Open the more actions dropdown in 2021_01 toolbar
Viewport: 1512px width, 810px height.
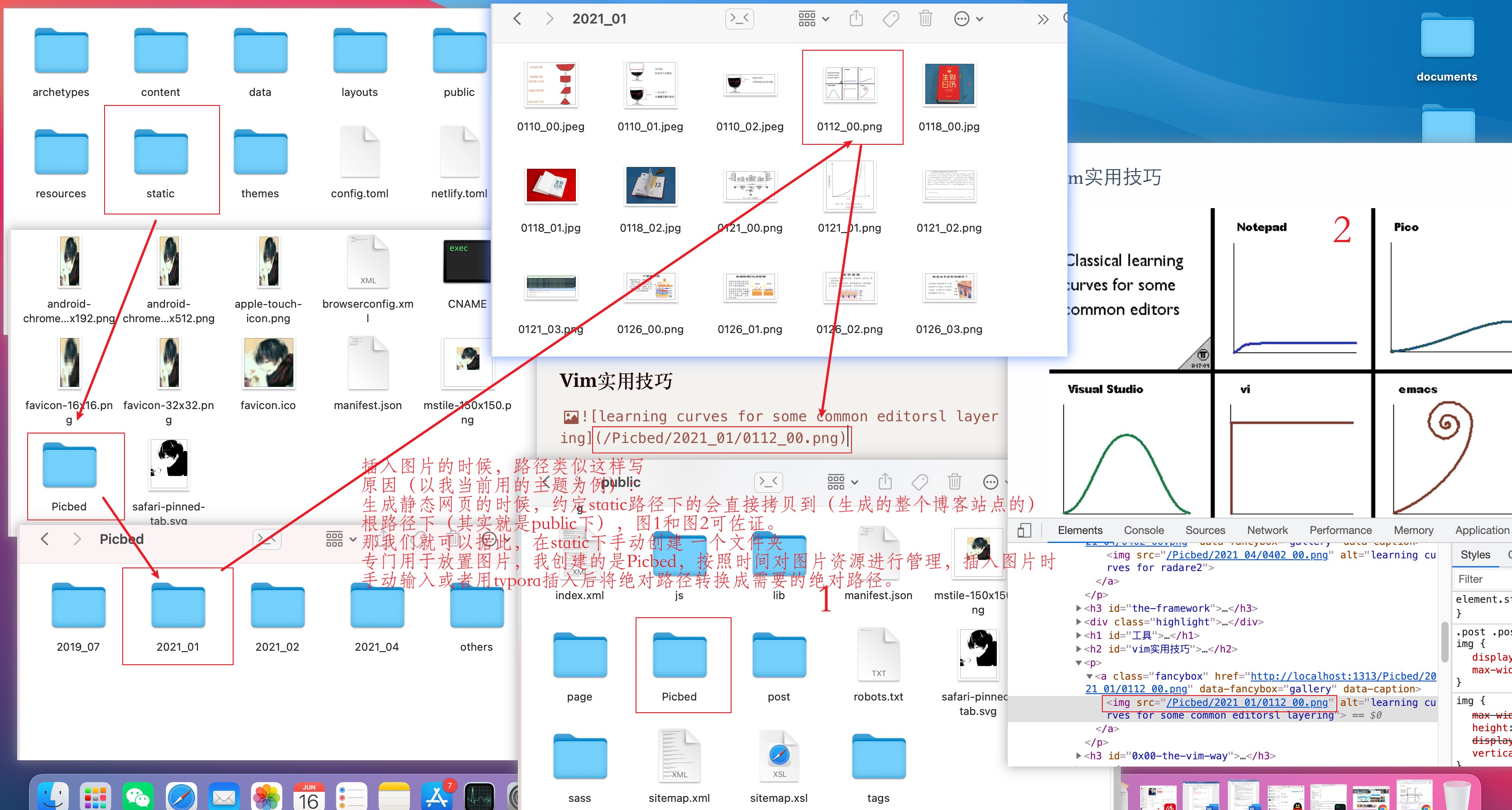pos(968,19)
